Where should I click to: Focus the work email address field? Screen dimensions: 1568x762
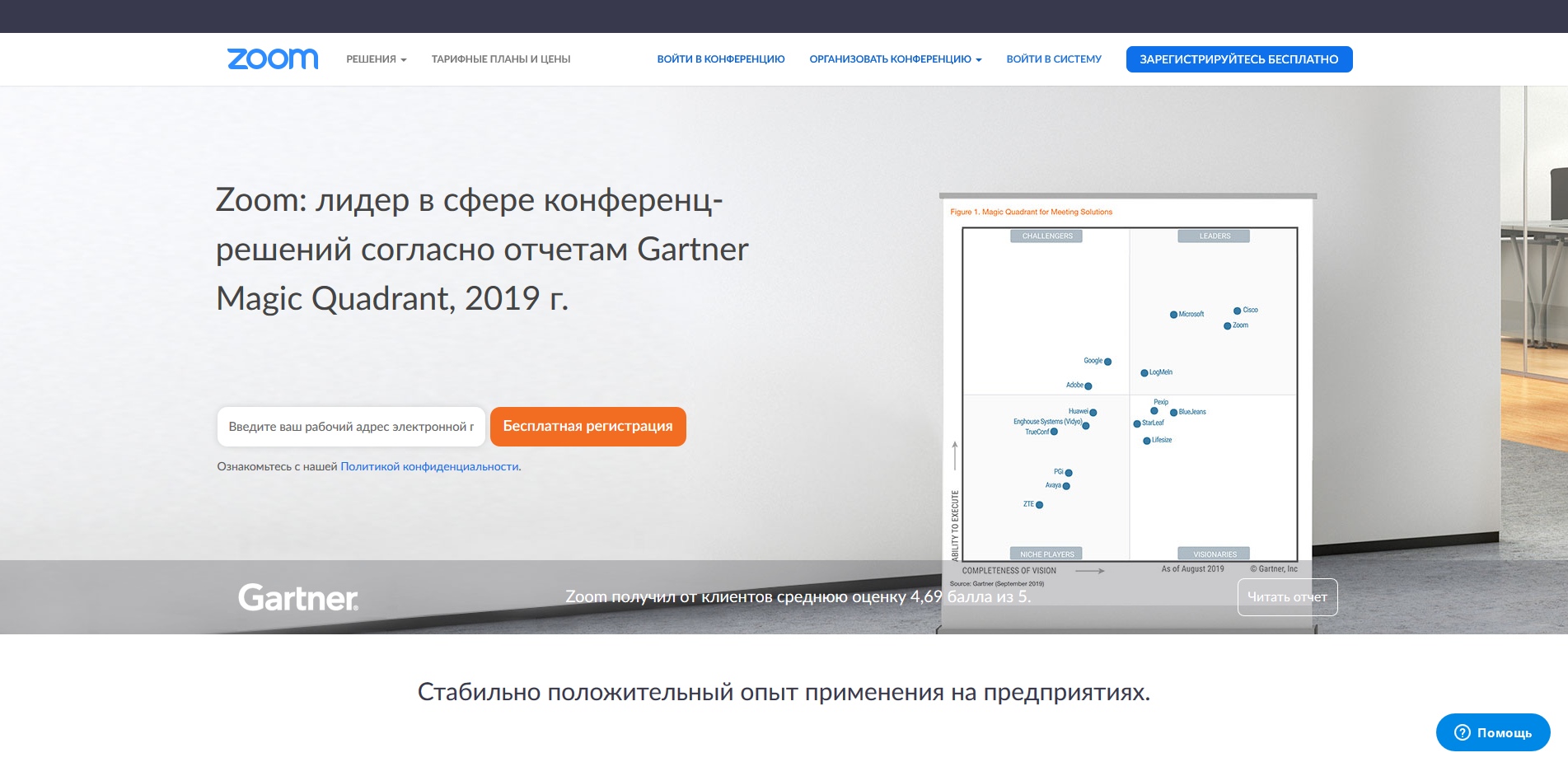click(352, 427)
